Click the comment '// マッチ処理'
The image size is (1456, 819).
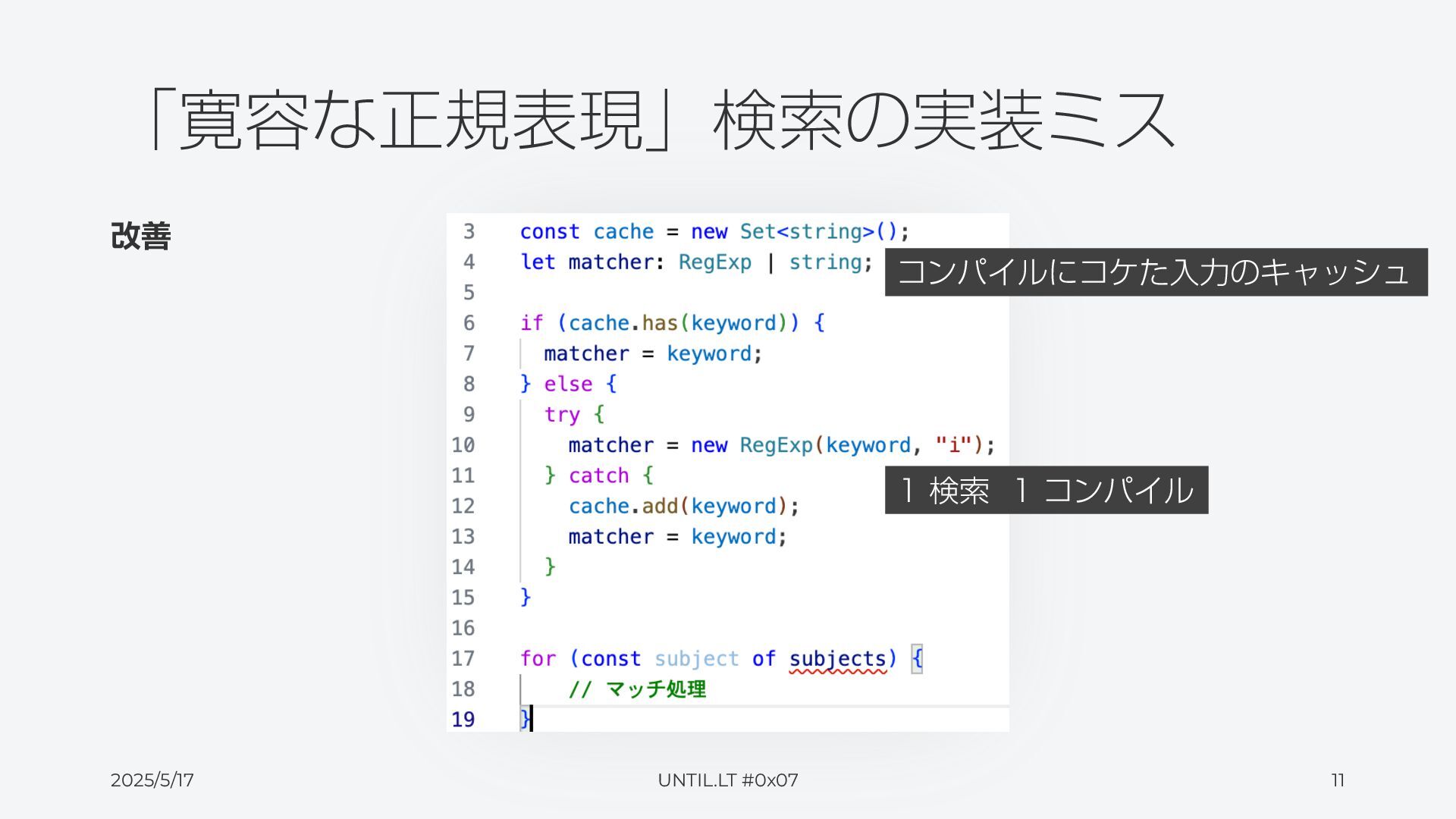click(637, 689)
